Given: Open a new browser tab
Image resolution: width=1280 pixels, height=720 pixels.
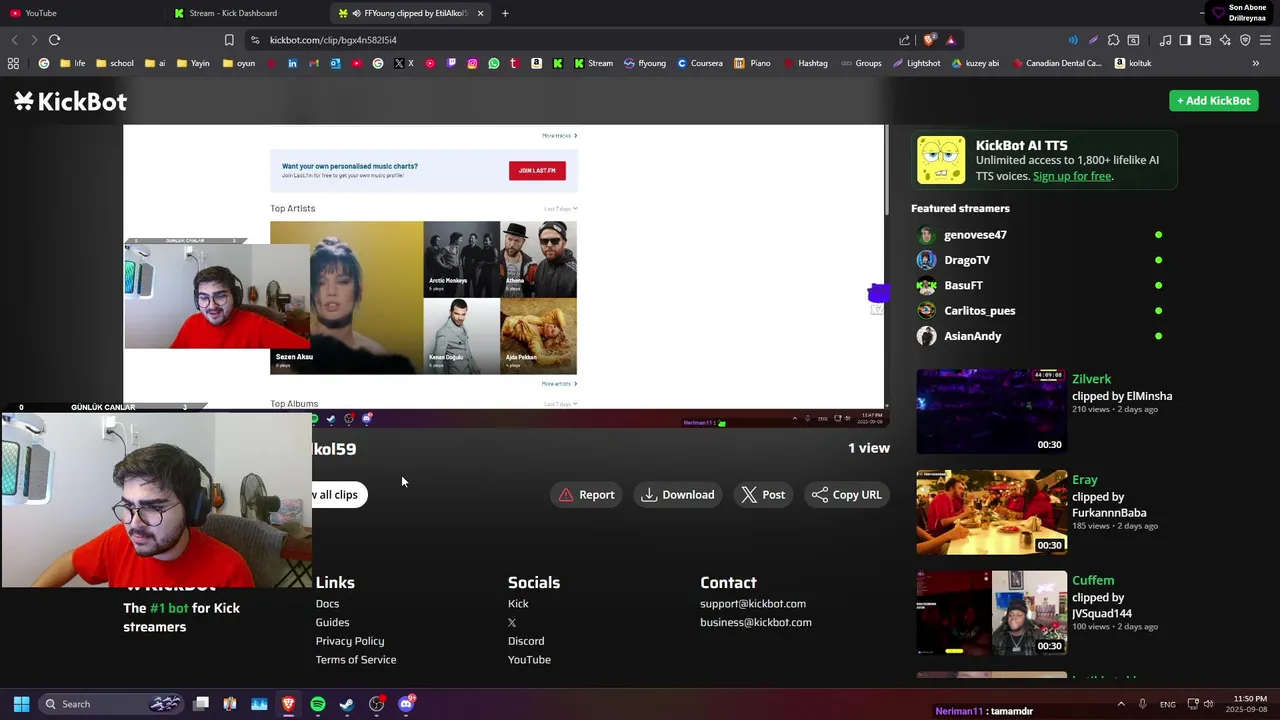Looking at the screenshot, I should (505, 13).
